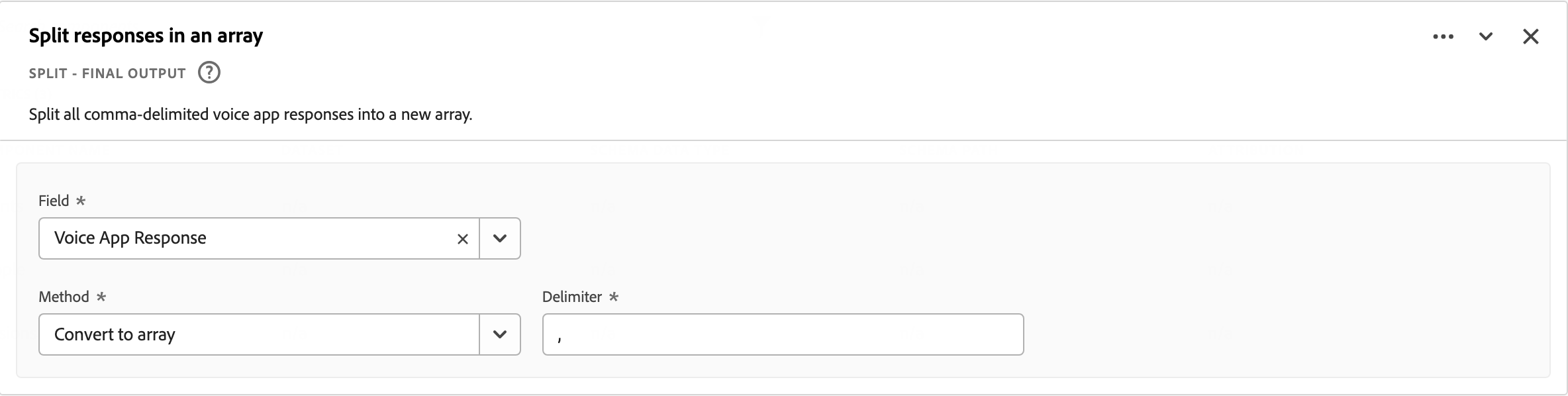Expand the Method dropdown arrow
The height and width of the screenshot is (396, 1568).
point(500,334)
